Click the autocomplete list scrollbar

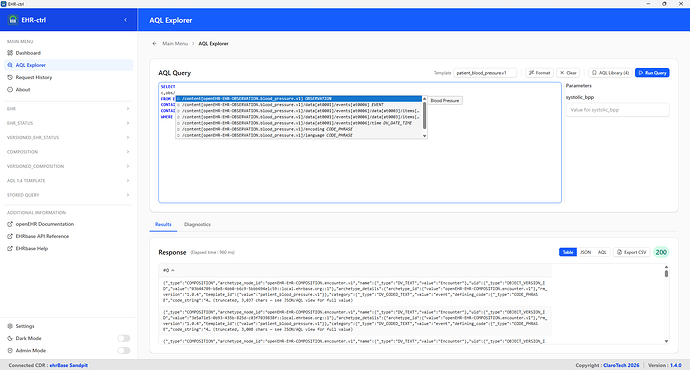(424, 114)
